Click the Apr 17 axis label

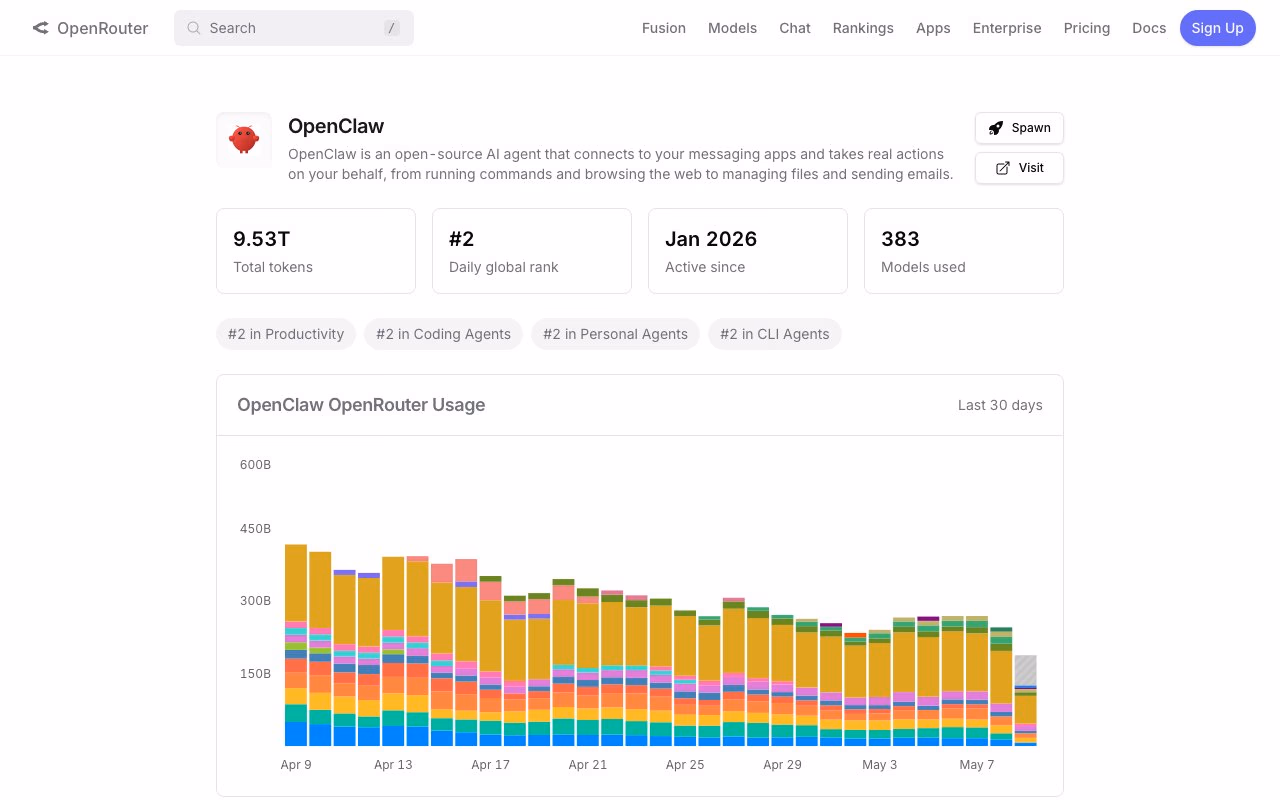[490, 765]
